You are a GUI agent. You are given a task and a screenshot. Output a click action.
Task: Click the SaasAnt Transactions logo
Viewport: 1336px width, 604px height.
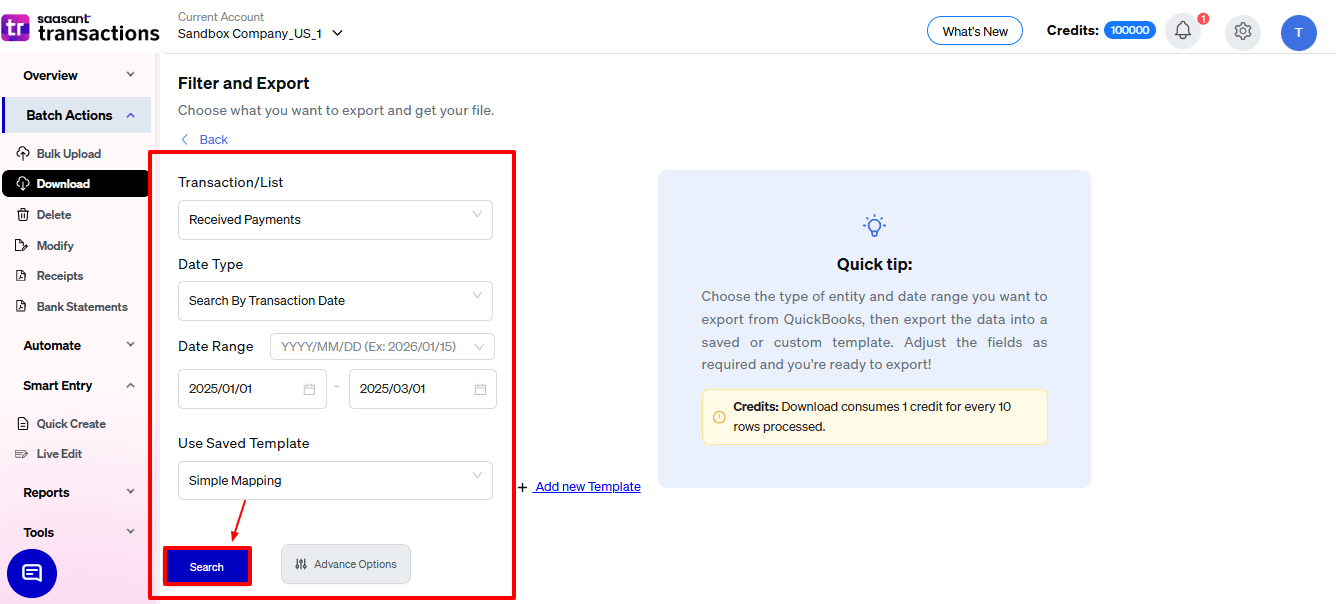click(80, 28)
